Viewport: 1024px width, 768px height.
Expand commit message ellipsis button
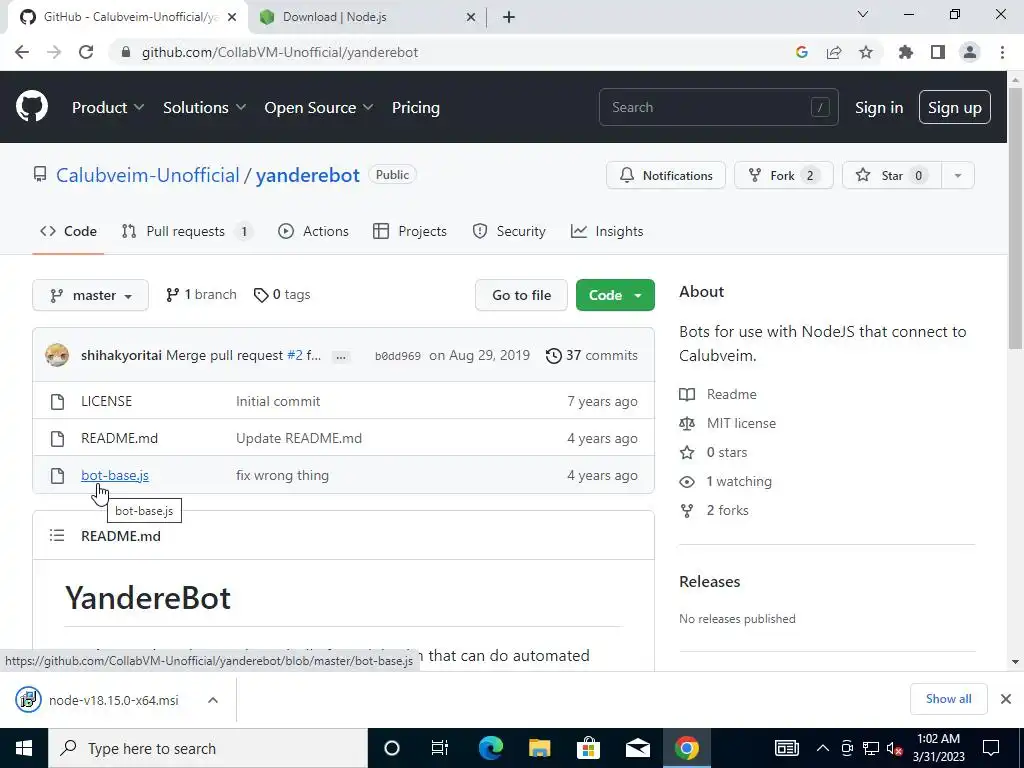point(340,357)
